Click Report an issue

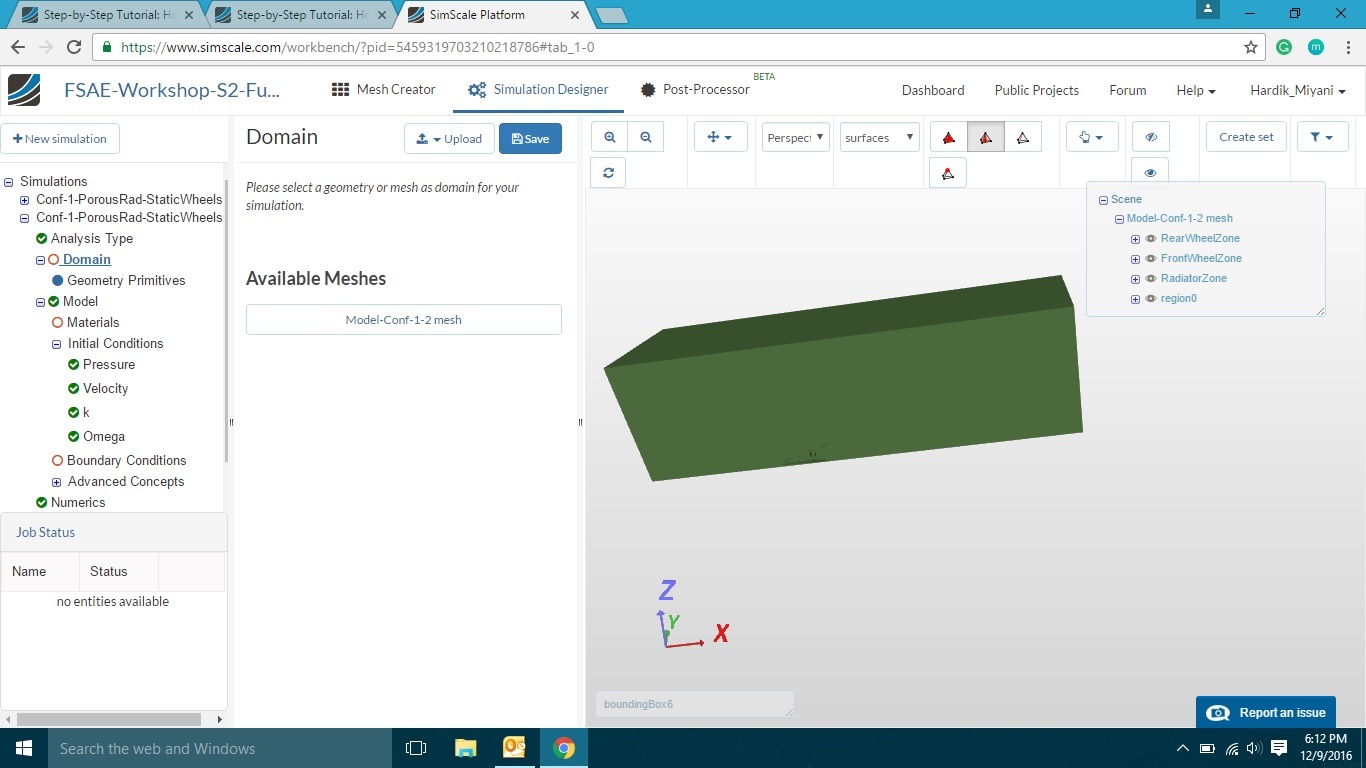(x=1266, y=713)
